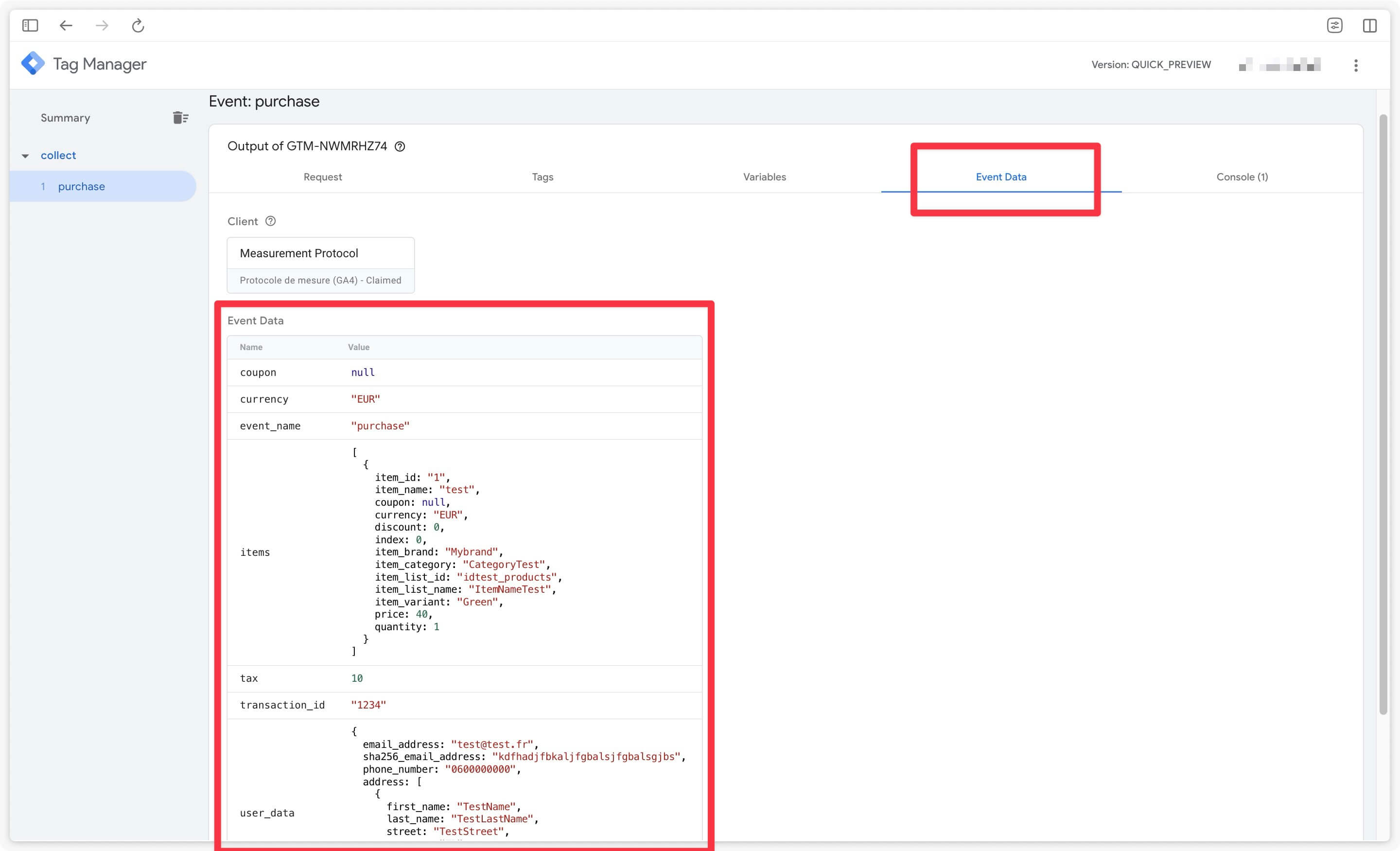Click the transaction_id row name
This screenshot has width=1400, height=851.
tap(282, 705)
